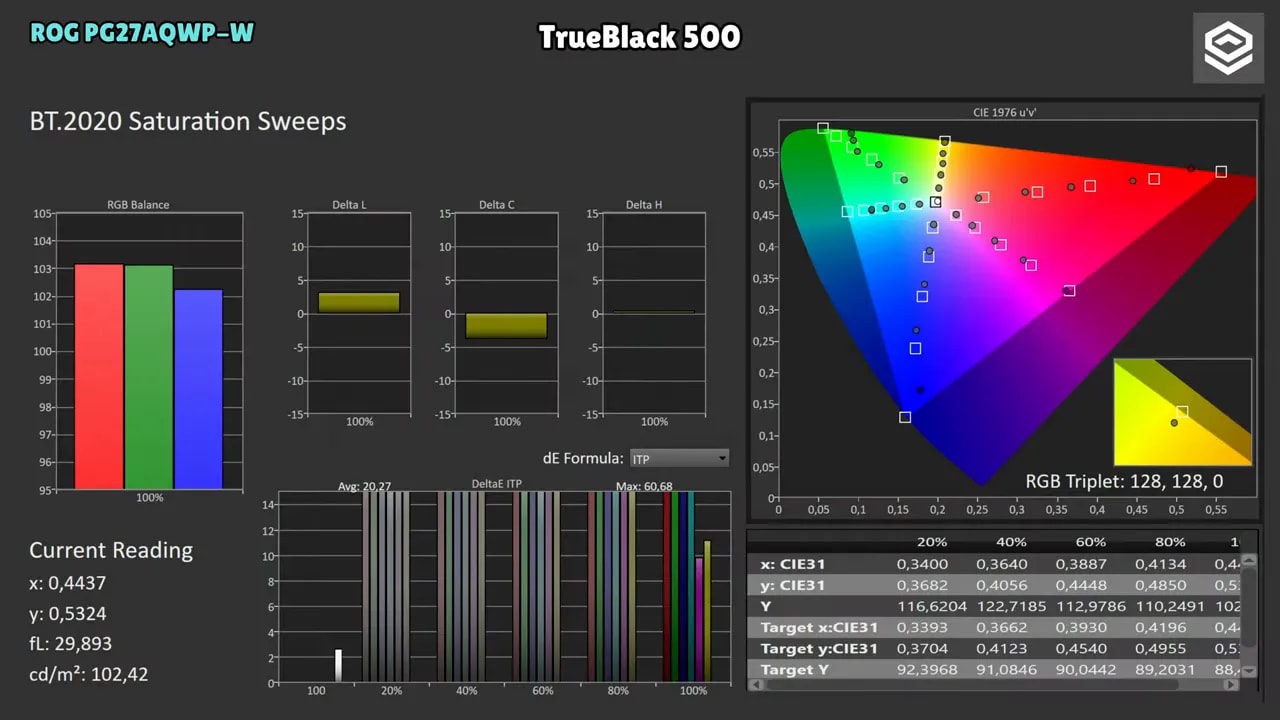Select the 'Target x:CIE31' row header

click(819, 628)
